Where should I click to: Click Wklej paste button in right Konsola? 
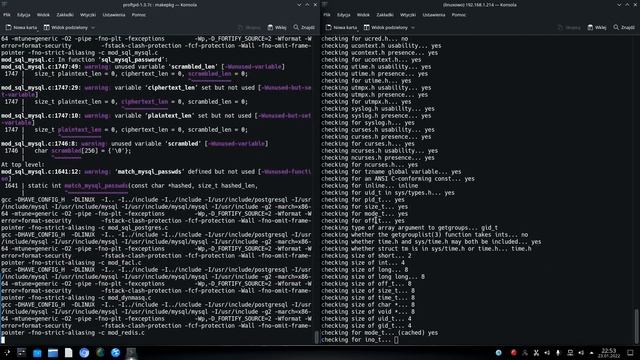[x=597, y=27]
